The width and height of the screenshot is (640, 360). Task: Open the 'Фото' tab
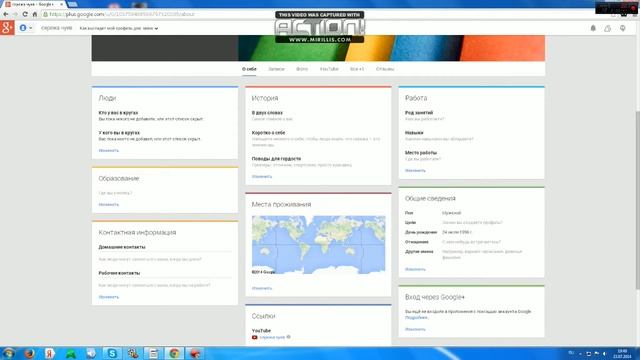click(302, 69)
